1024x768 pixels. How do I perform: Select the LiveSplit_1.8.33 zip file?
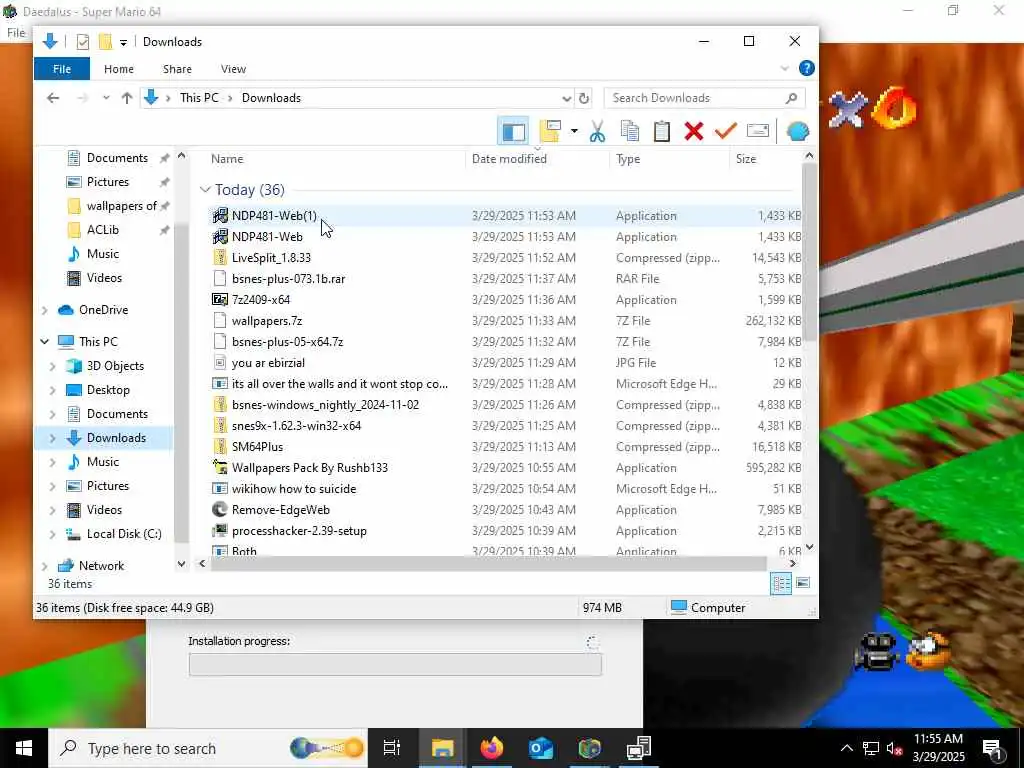pos(271,257)
